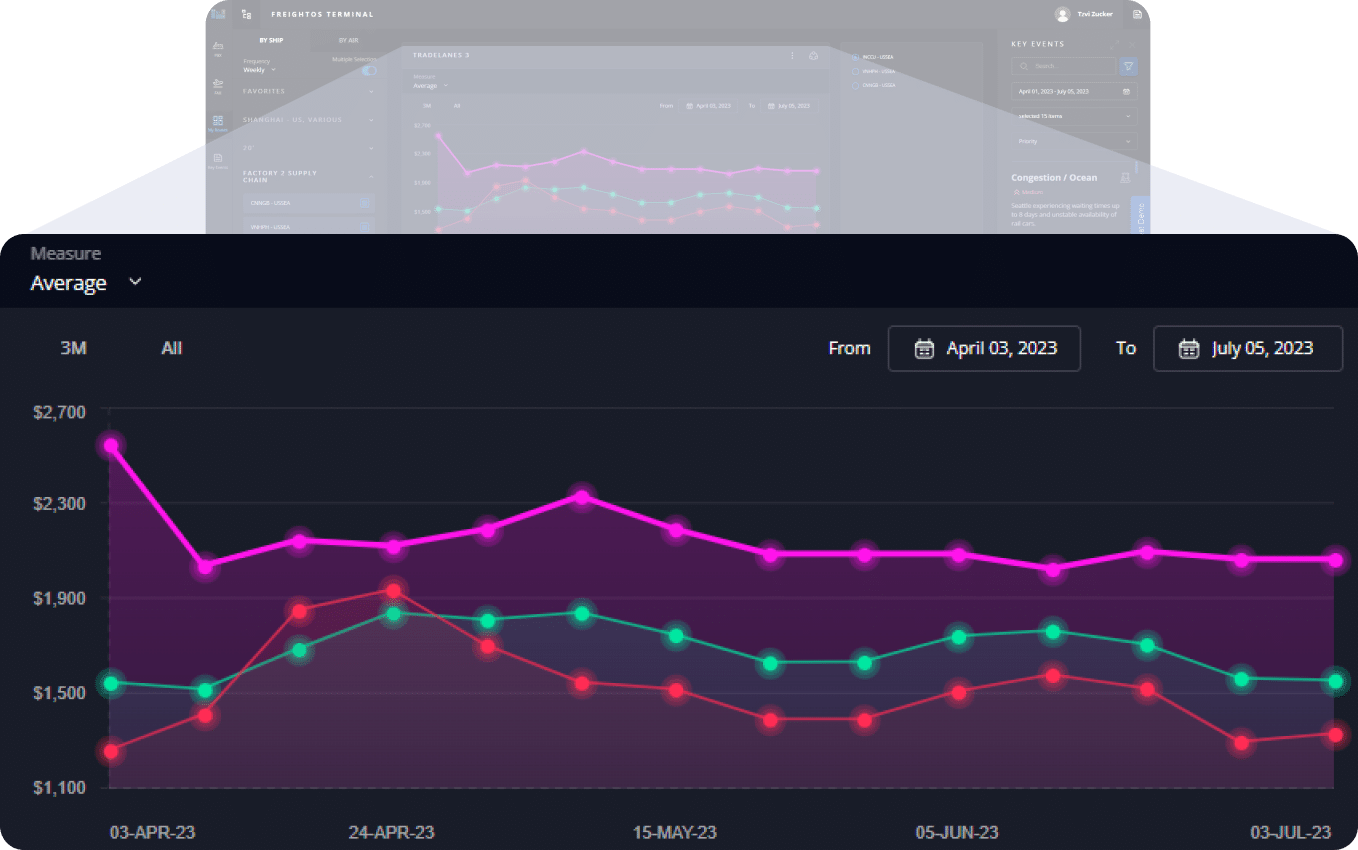Switch to the By Ship tab
Image resolution: width=1358 pixels, height=850 pixels.
[x=271, y=40]
